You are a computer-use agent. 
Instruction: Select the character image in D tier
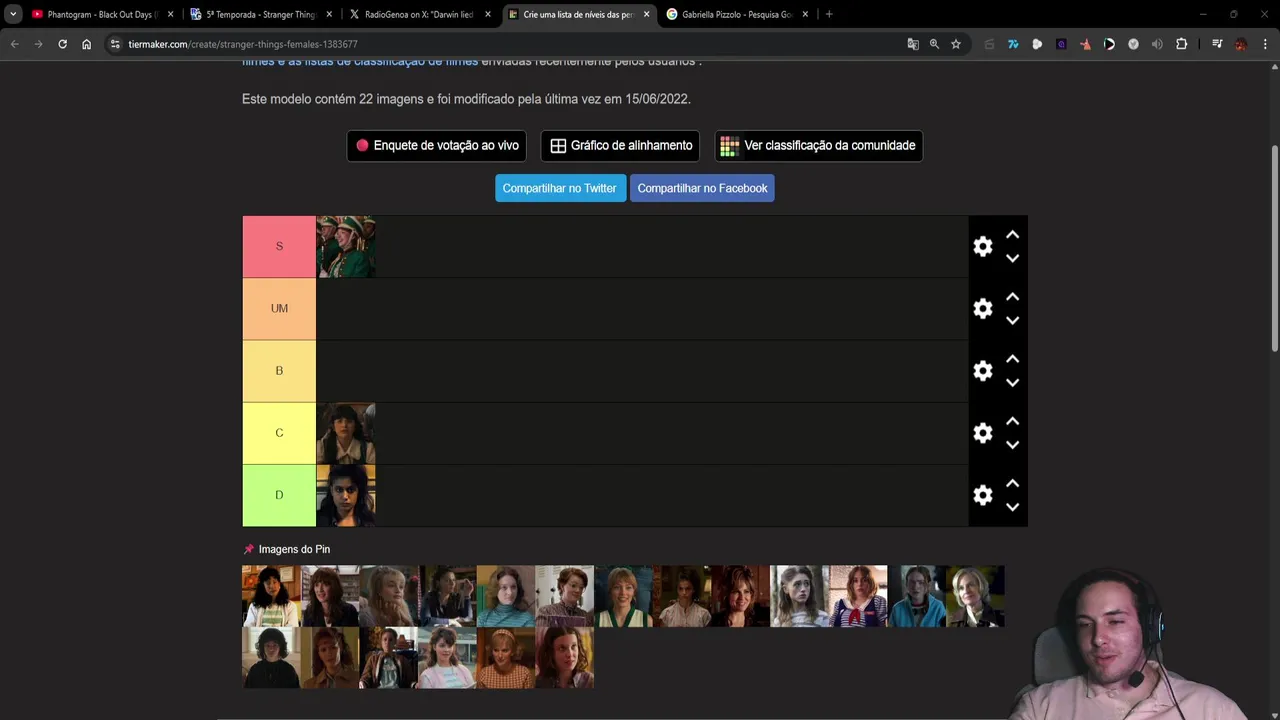click(346, 495)
